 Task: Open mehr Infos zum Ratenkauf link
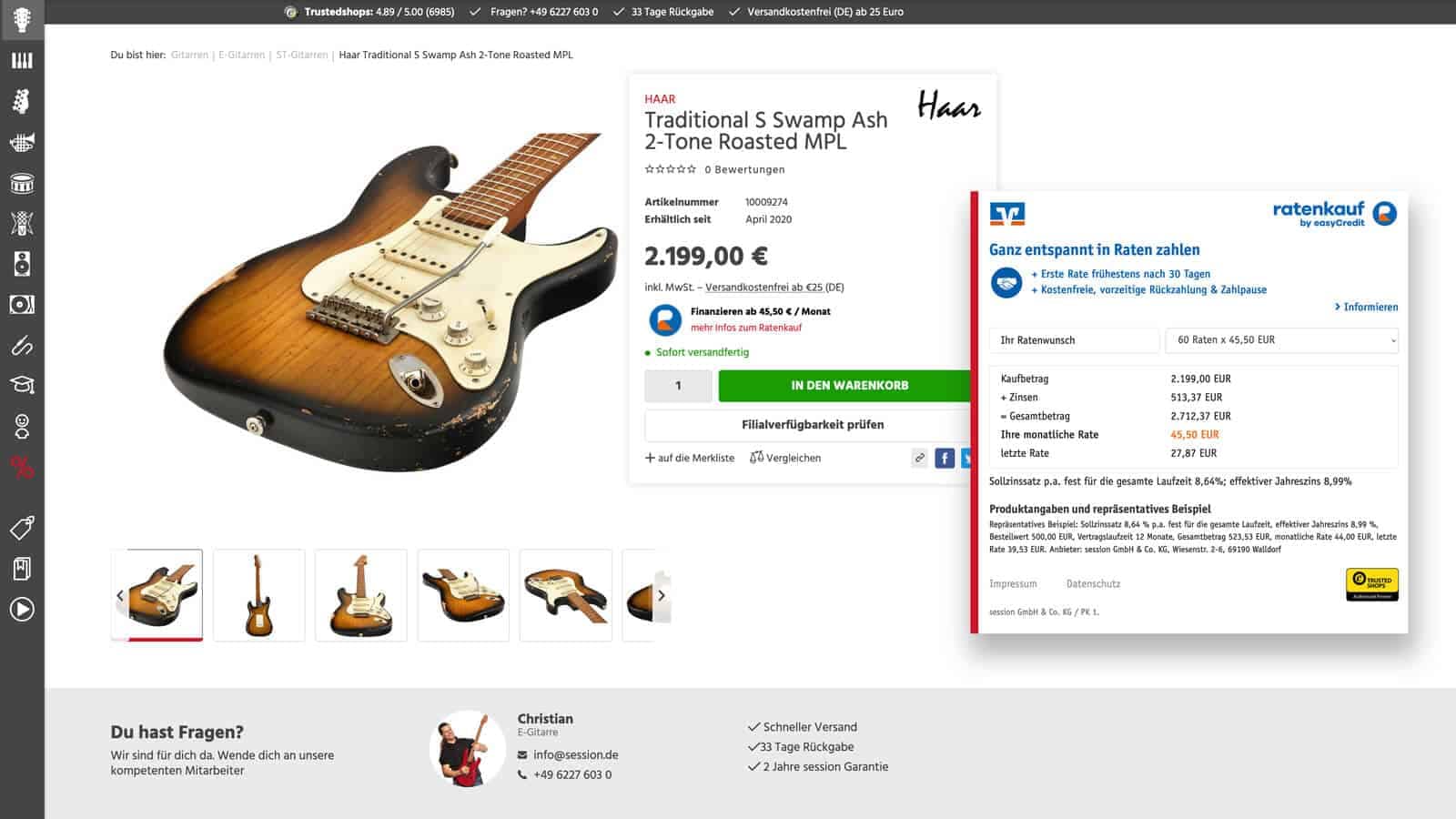tap(745, 328)
